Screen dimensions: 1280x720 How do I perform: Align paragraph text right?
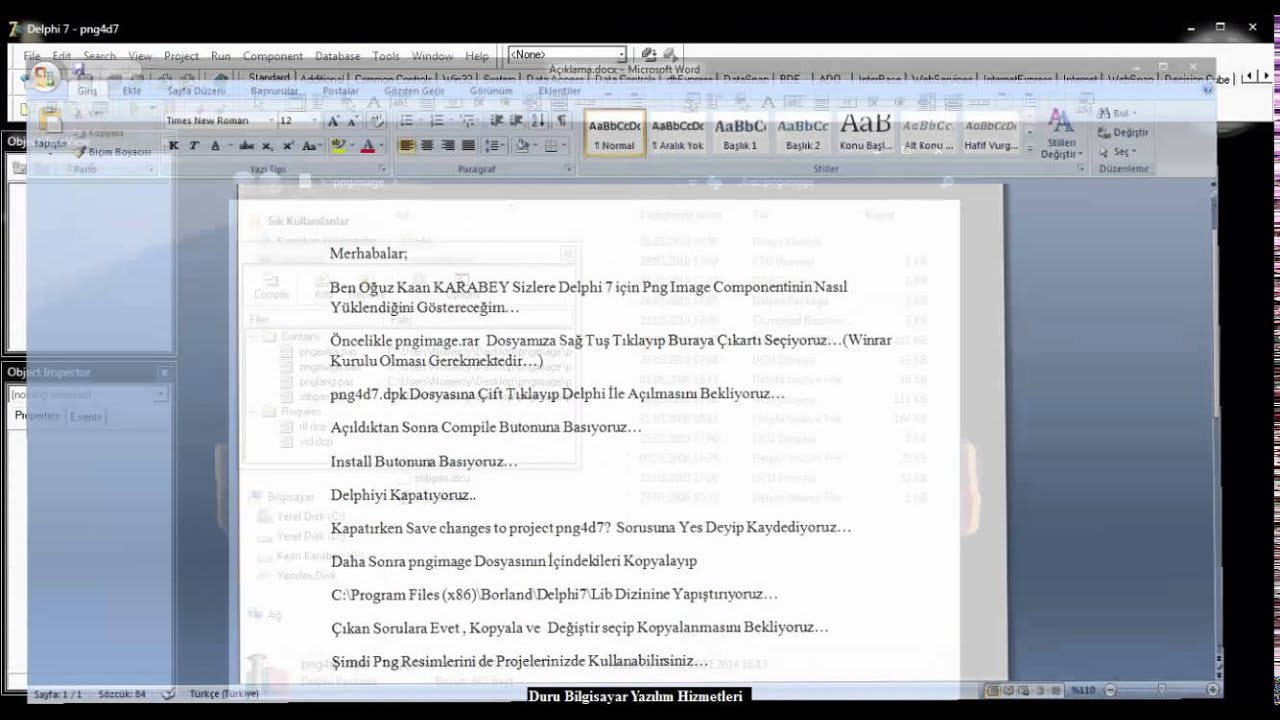pyautogui.click(x=448, y=146)
